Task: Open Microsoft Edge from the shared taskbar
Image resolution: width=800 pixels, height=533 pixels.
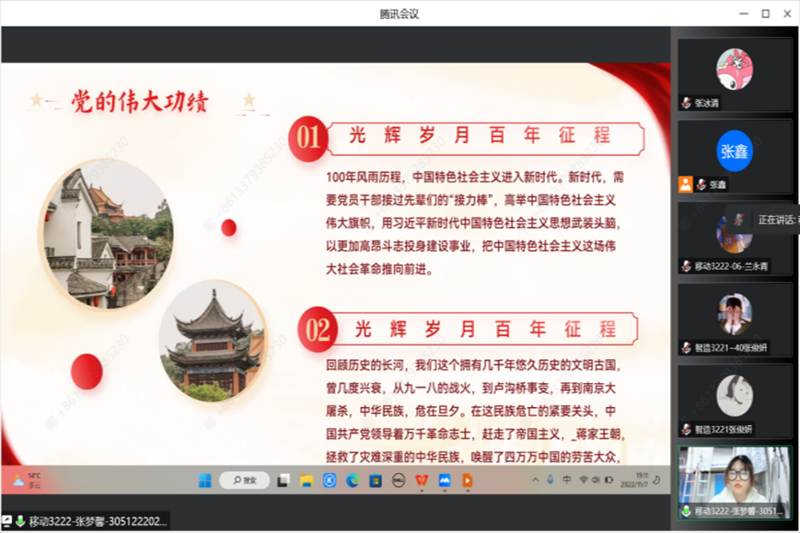Action: pos(350,480)
